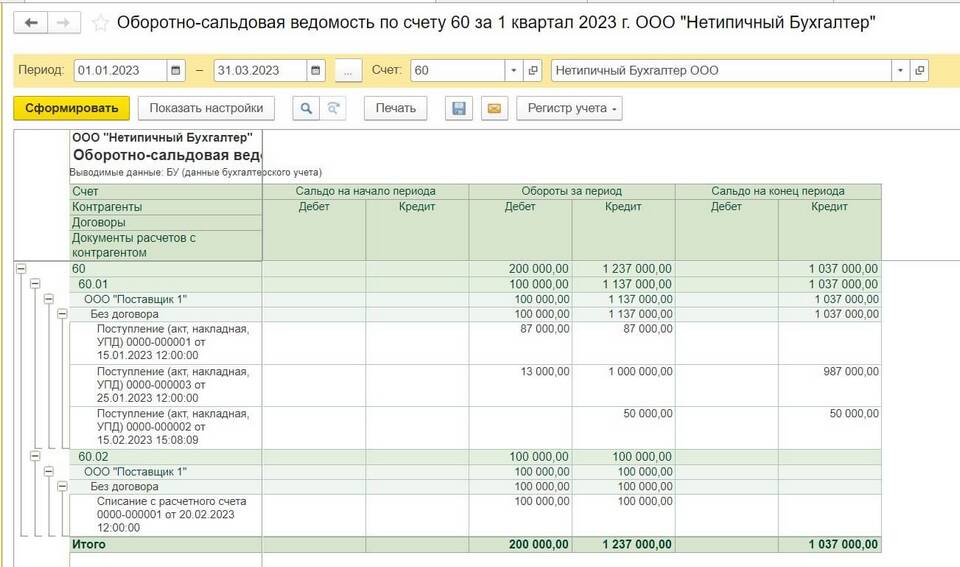Click 60.01 account row label
Image resolution: width=960 pixels, height=567 pixels.
[93, 284]
